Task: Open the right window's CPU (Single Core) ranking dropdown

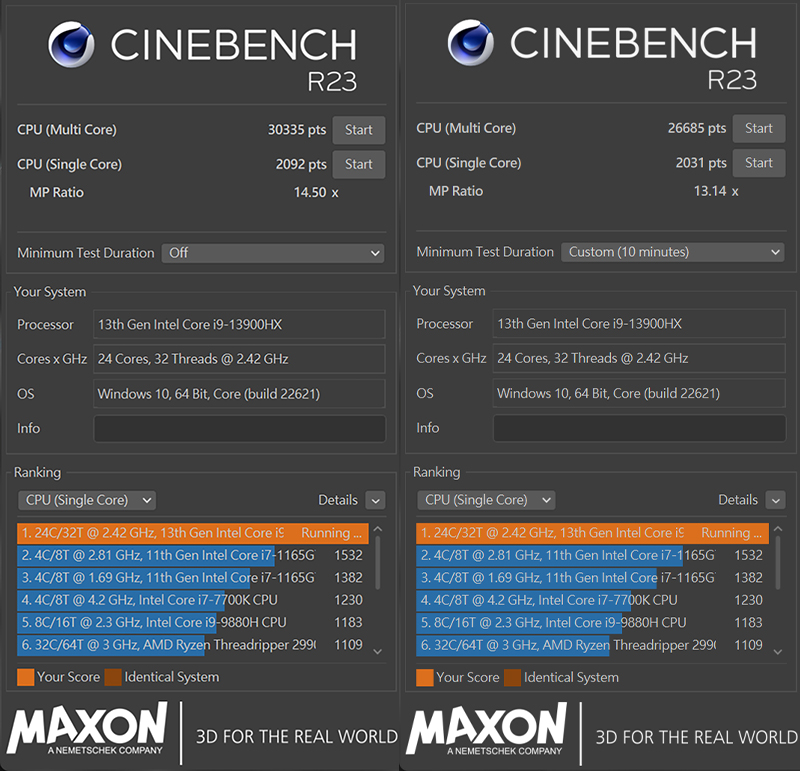Action: [x=486, y=500]
